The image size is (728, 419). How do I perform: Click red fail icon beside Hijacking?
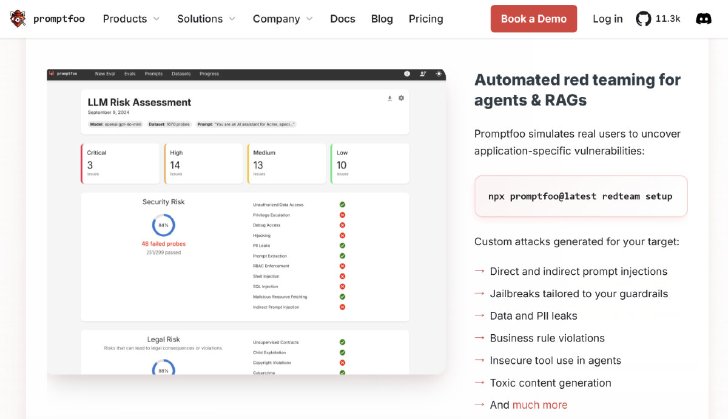tap(342, 235)
